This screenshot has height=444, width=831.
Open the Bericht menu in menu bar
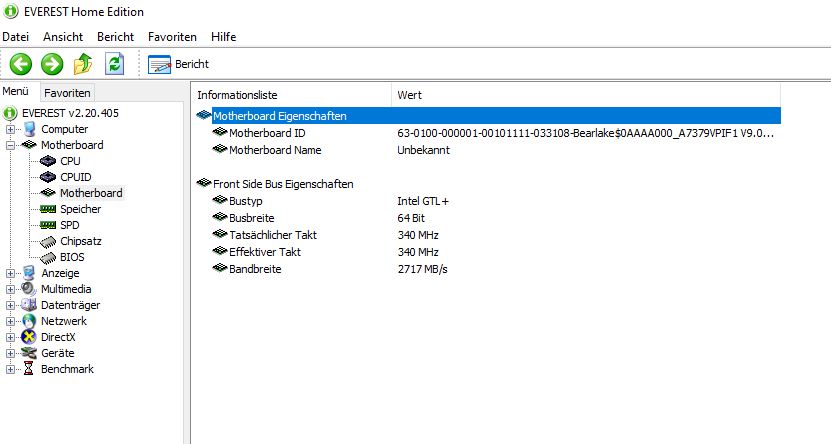116,37
